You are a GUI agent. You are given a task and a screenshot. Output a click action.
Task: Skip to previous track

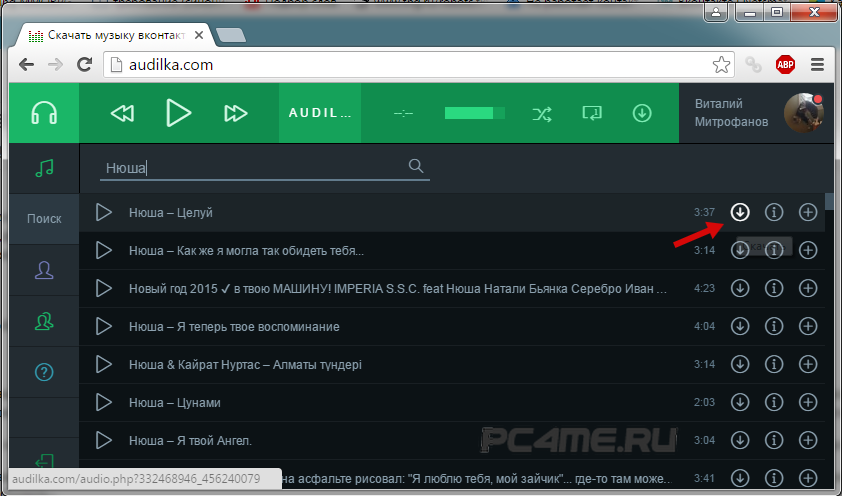tap(122, 113)
